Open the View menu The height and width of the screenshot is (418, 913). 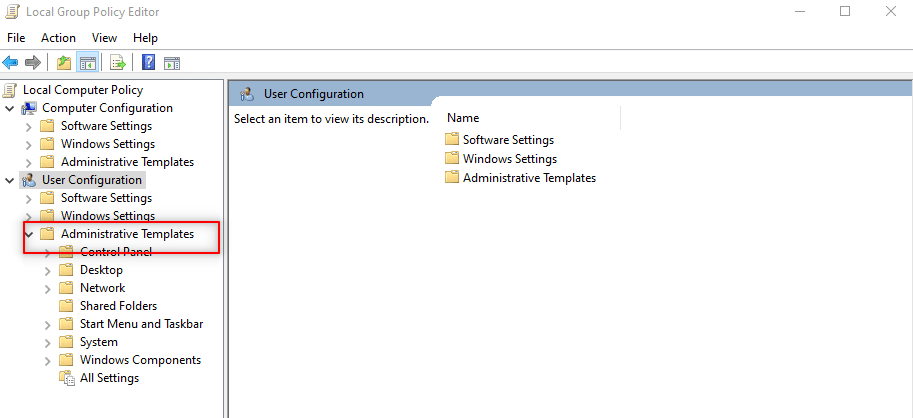[104, 38]
